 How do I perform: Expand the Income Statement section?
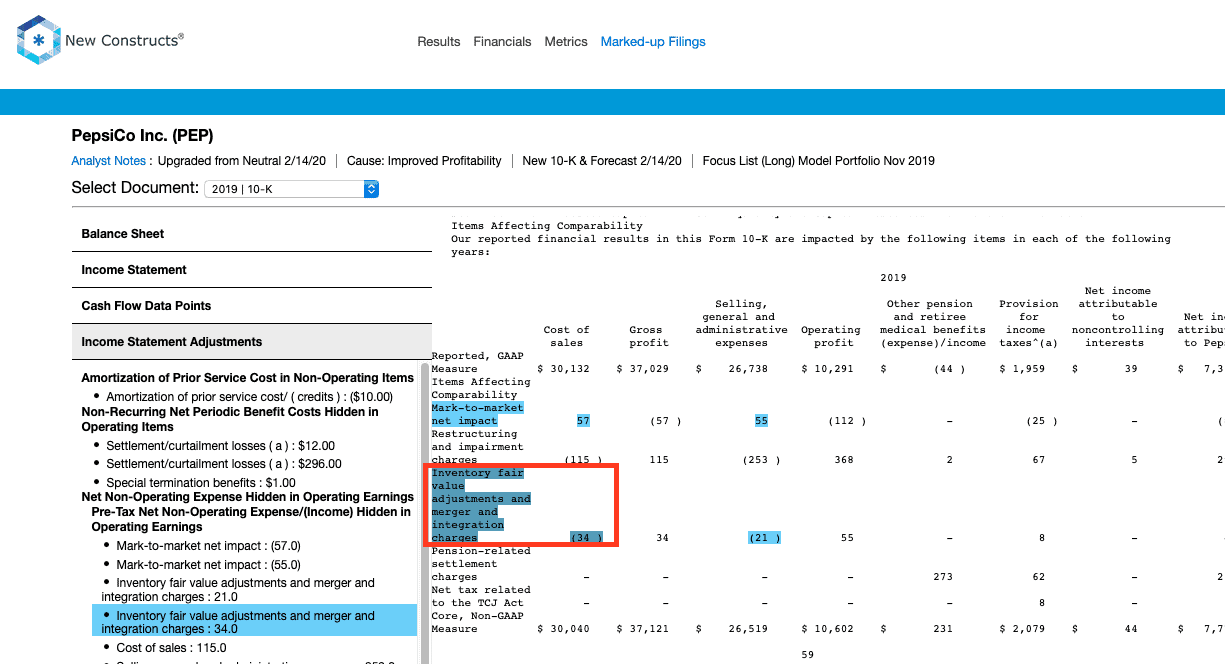tap(251, 270)
